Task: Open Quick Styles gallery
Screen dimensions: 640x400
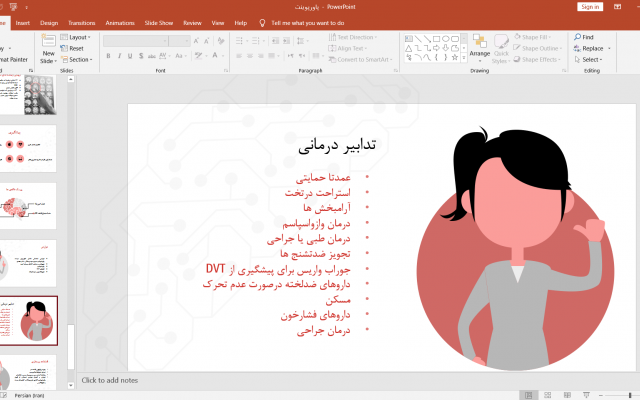Action: point(501,49)
